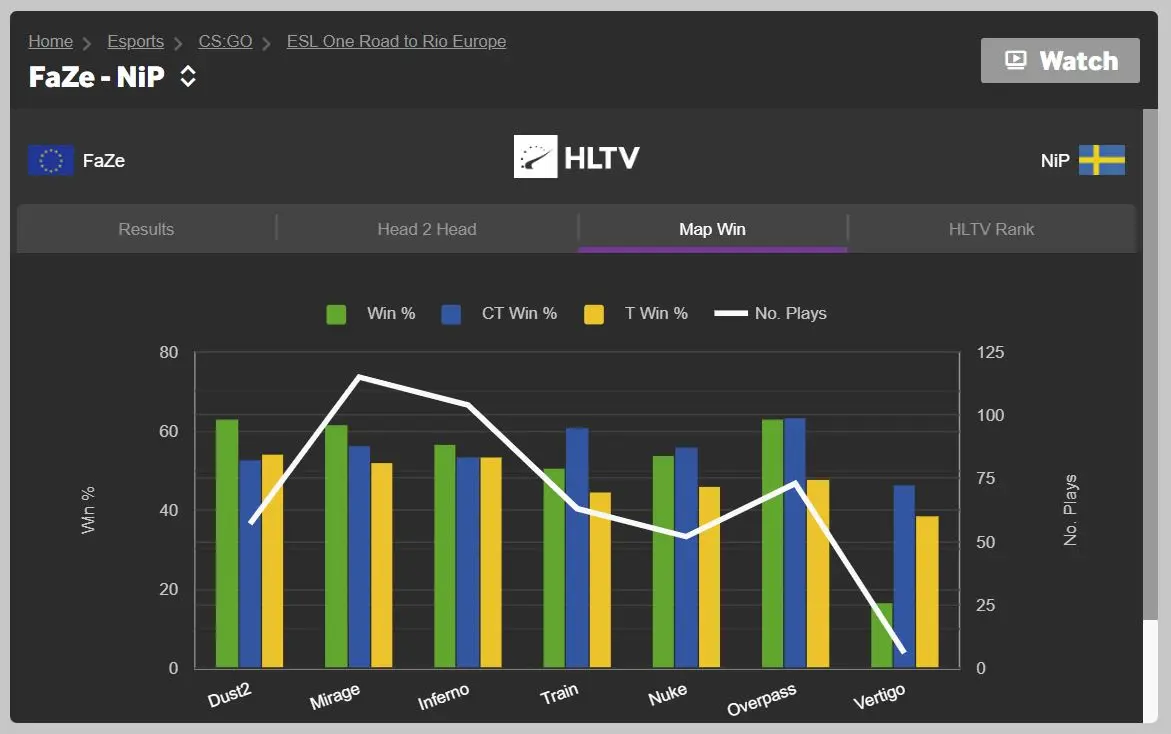Open the Esports breadcrumb link
This screenshot has height=734, width=1171.
[135, 41]
